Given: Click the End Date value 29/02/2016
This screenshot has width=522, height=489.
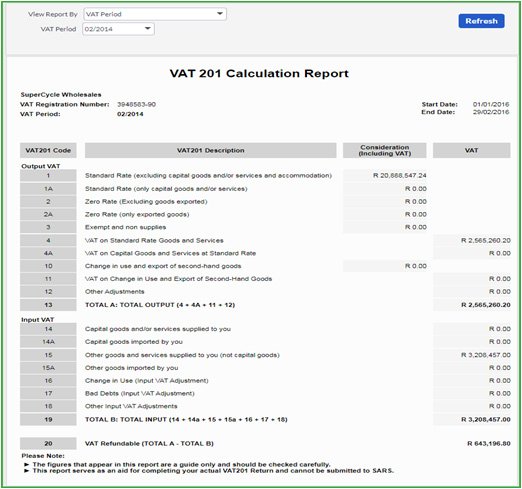Looking at the screenshot, I should 491,112.
